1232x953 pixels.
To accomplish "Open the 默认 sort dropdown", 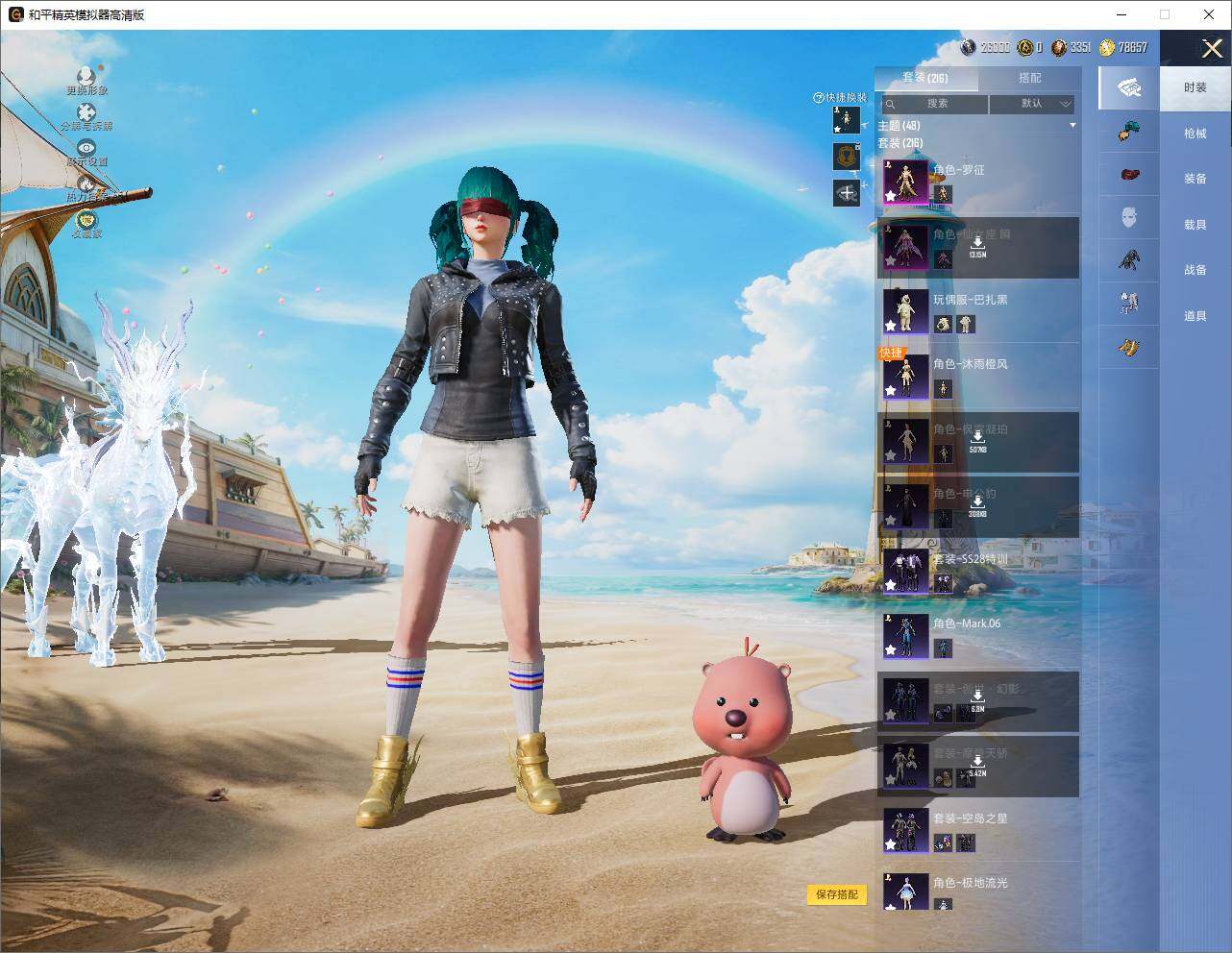I will [1032, 104].
